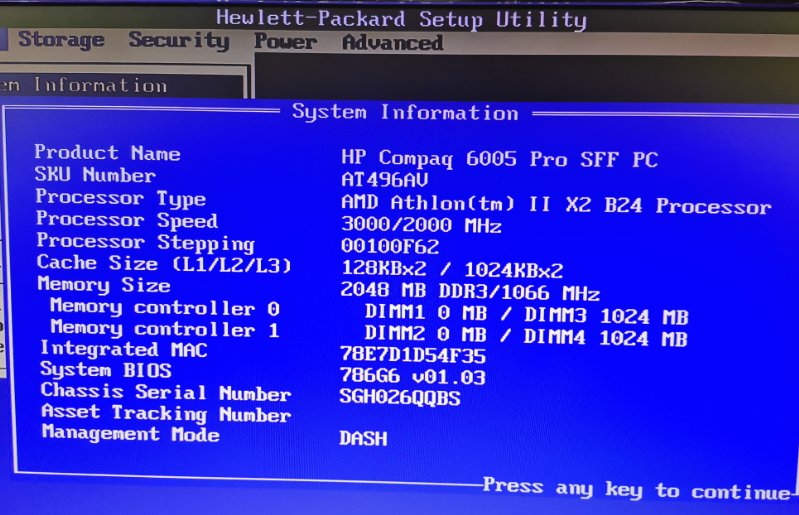
Task: Click the SKU Number label
Action: 95,174
